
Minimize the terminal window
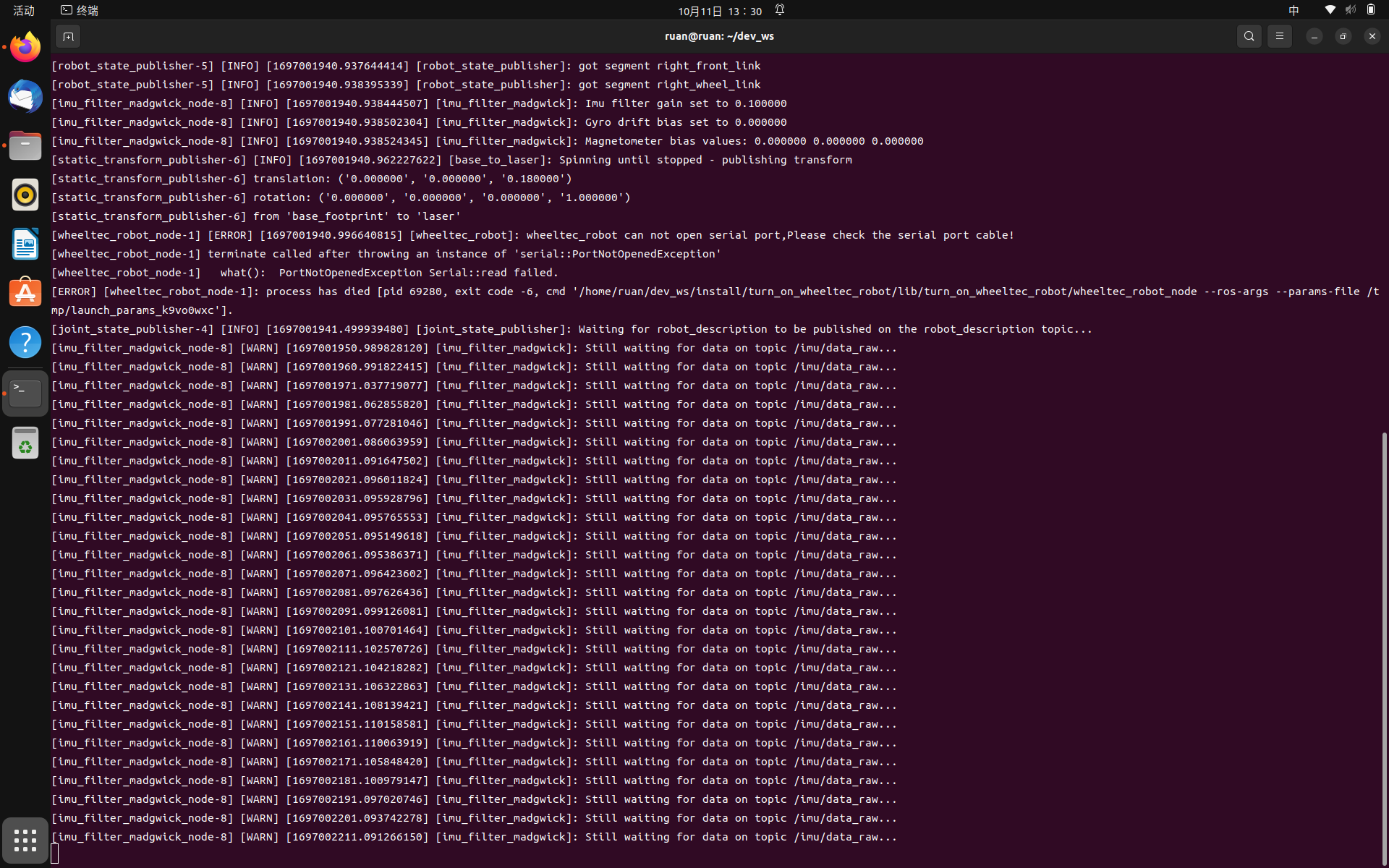click(x=1314, y=36)
